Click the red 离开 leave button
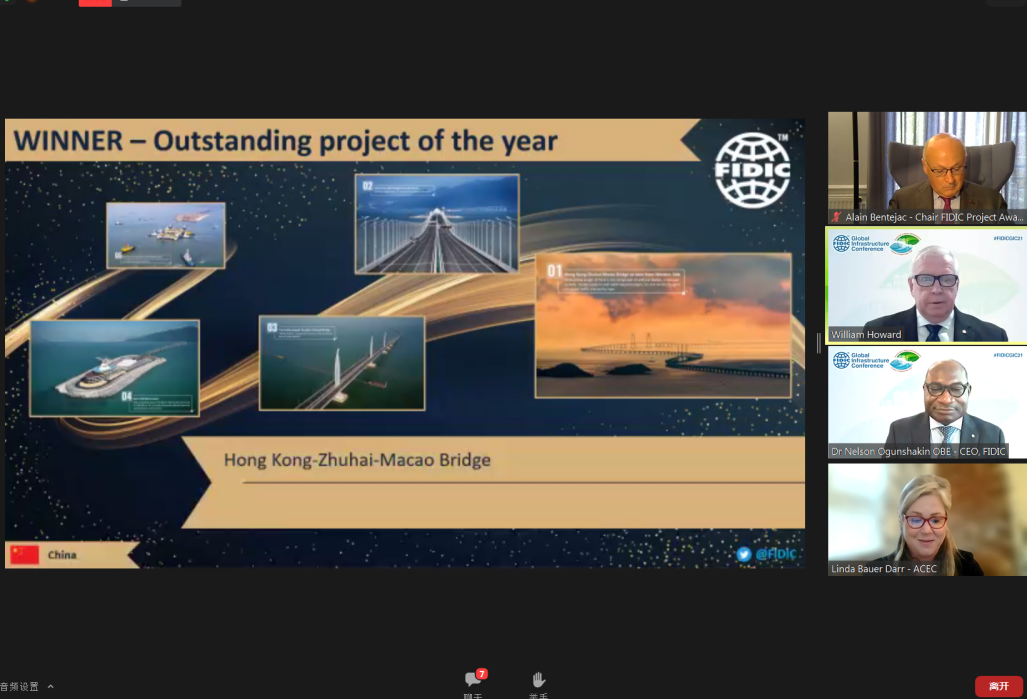The image size is (1027, 699). [x=998, y=686]
